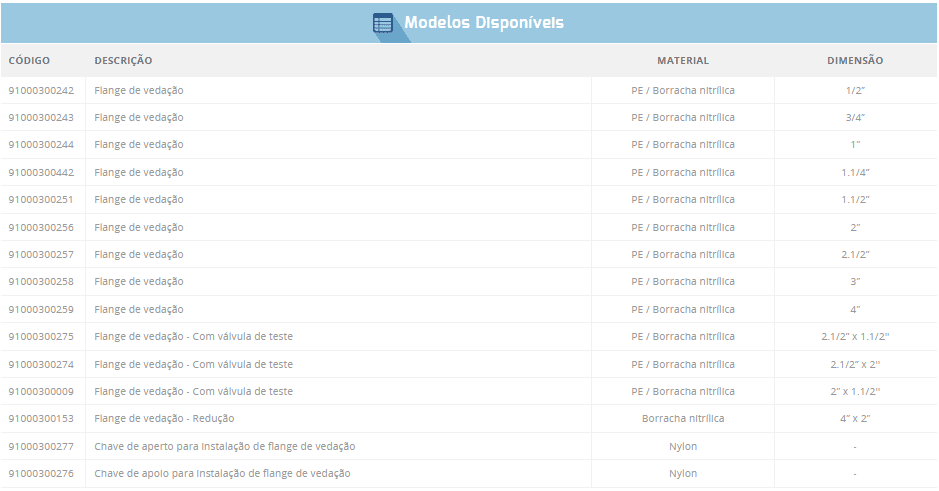Select code 91000300442 in the table

tap(41, 173)
